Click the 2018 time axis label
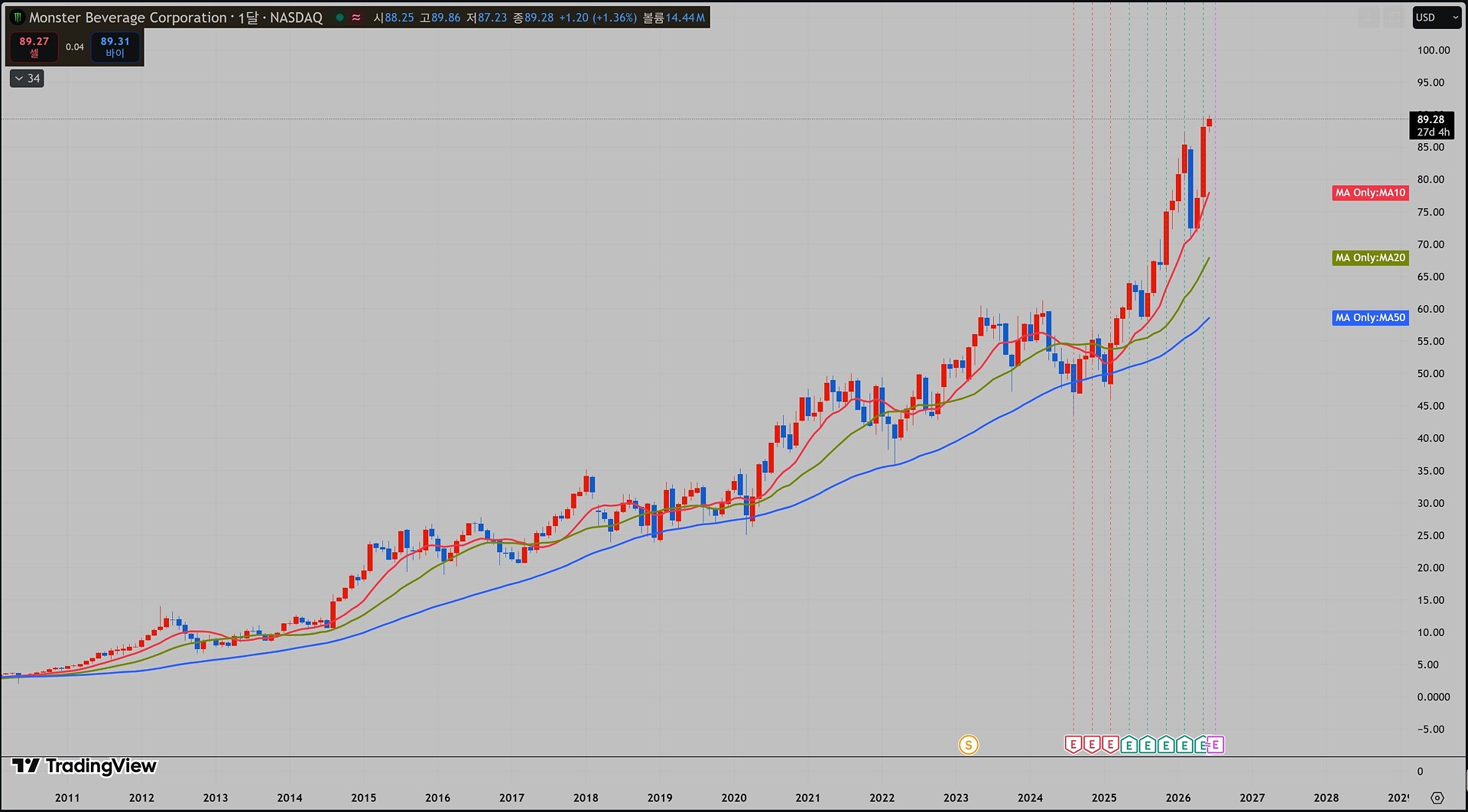The image size is (1468, 812). 586,798
